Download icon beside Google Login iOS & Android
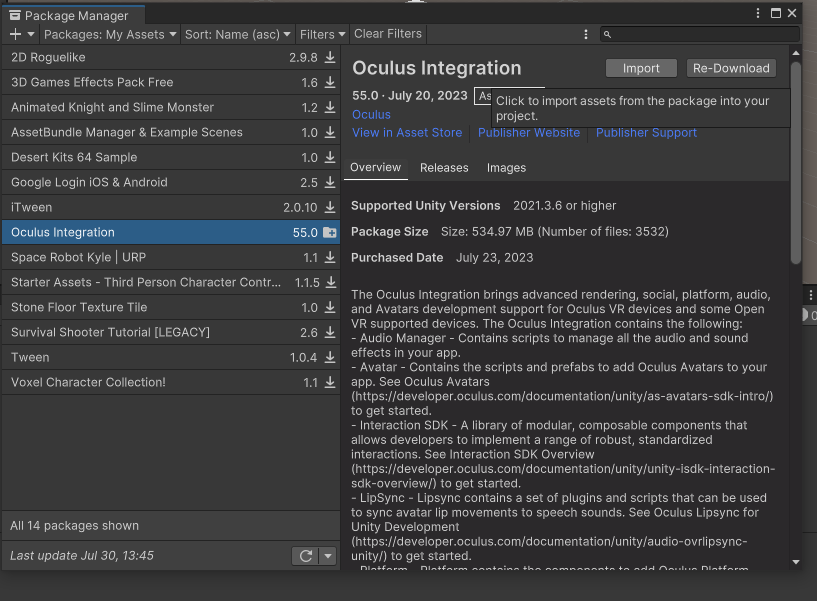 [x=330, y=182]
